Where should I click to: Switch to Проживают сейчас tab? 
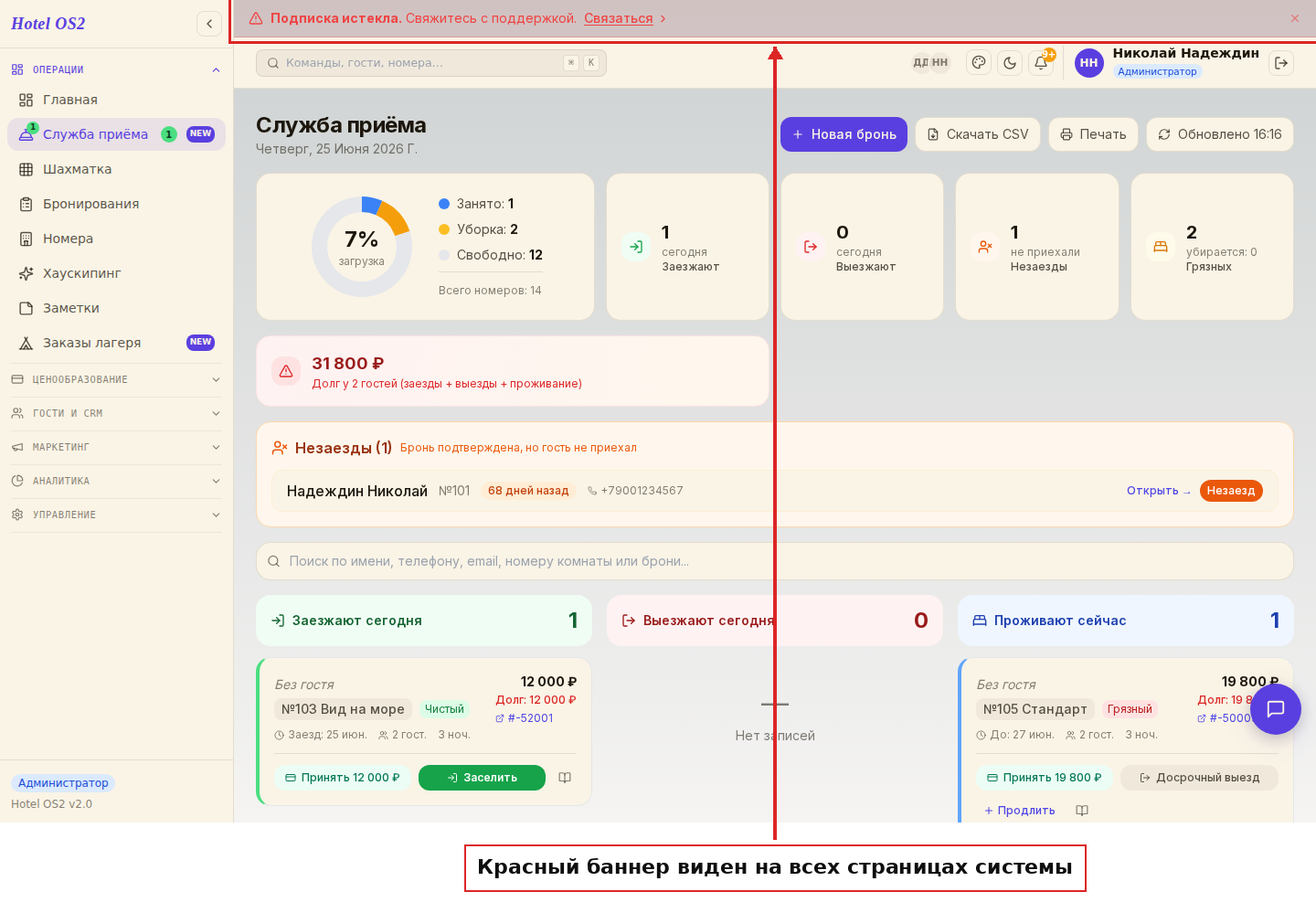point(1126,621)
